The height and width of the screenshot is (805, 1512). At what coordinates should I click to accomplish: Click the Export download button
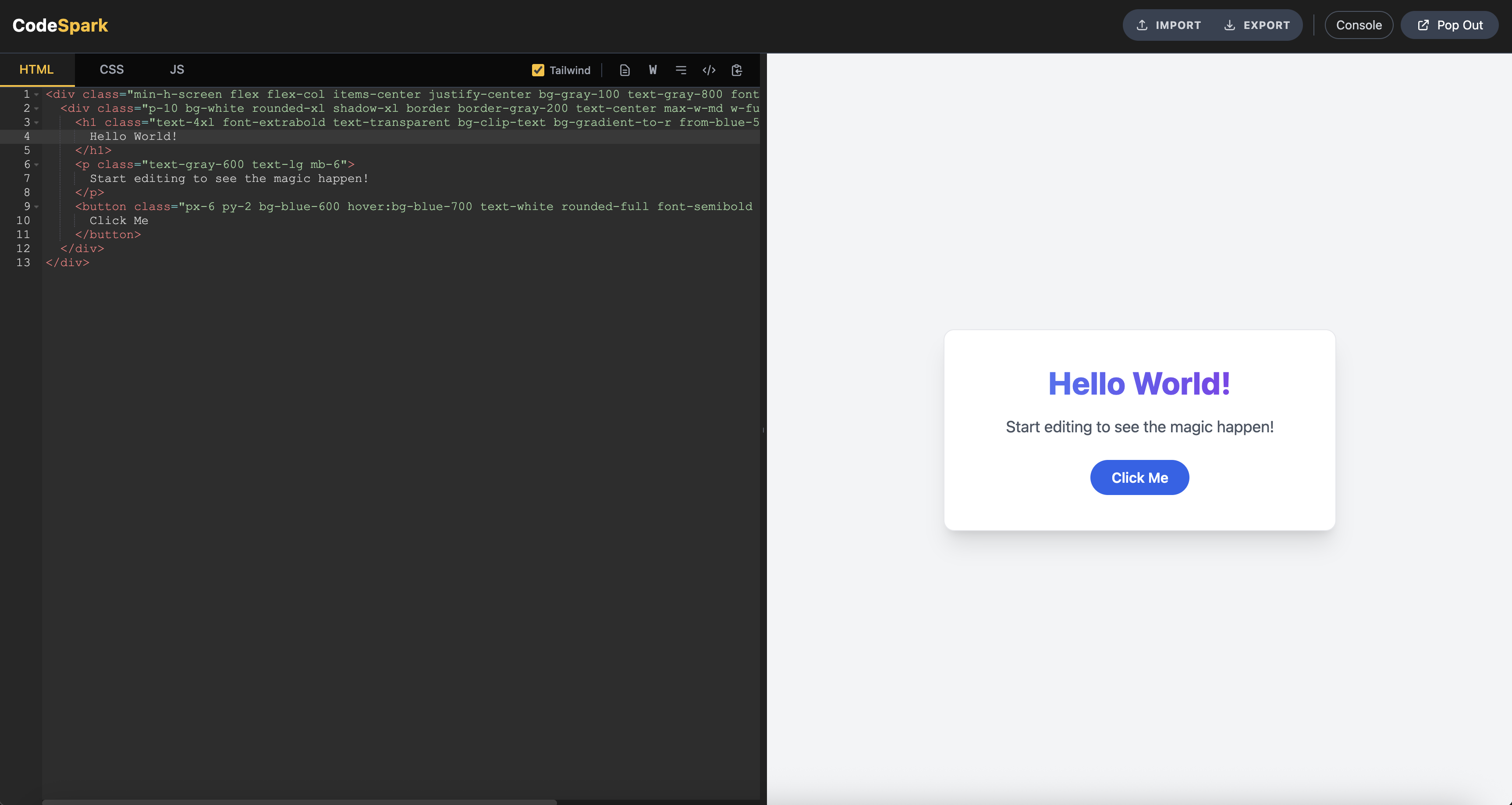pos(1256,25)
